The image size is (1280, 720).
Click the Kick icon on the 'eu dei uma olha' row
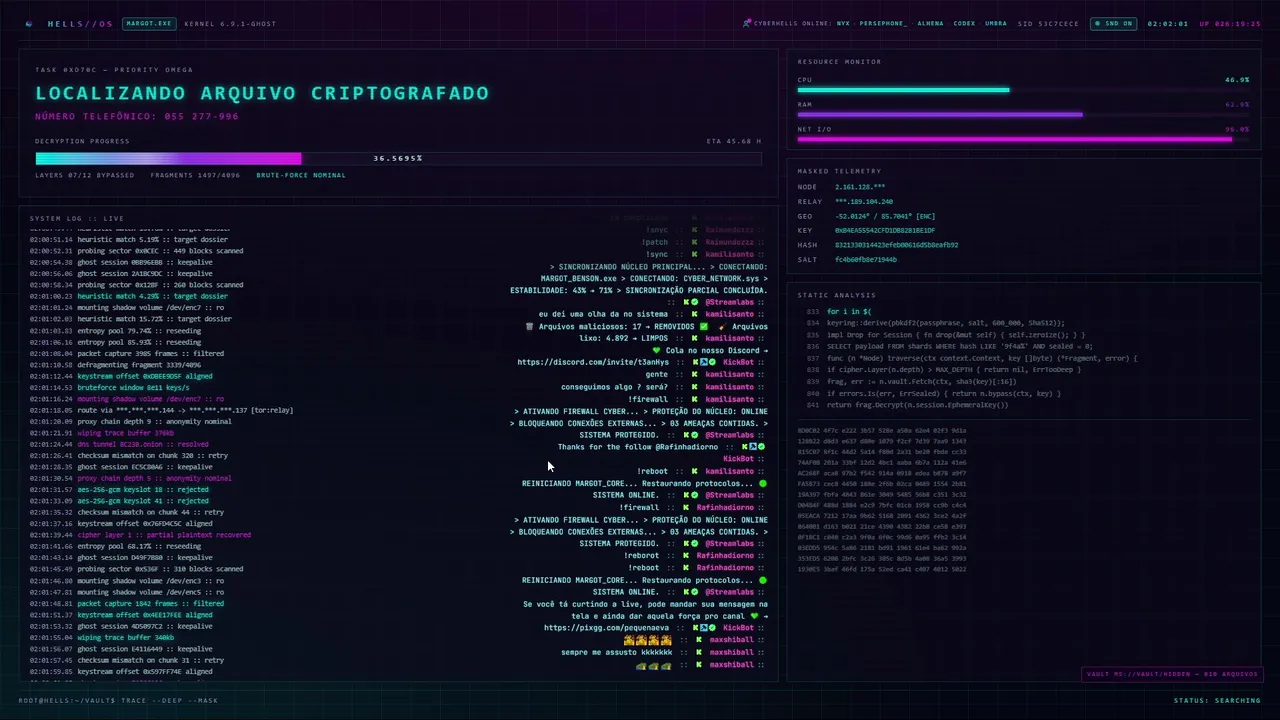[694, 314]
